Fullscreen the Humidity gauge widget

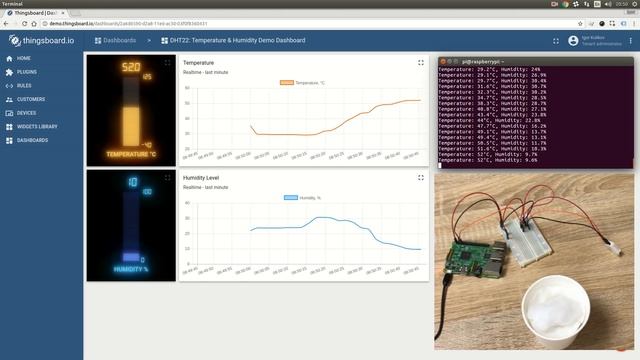[x=167, y=178]
